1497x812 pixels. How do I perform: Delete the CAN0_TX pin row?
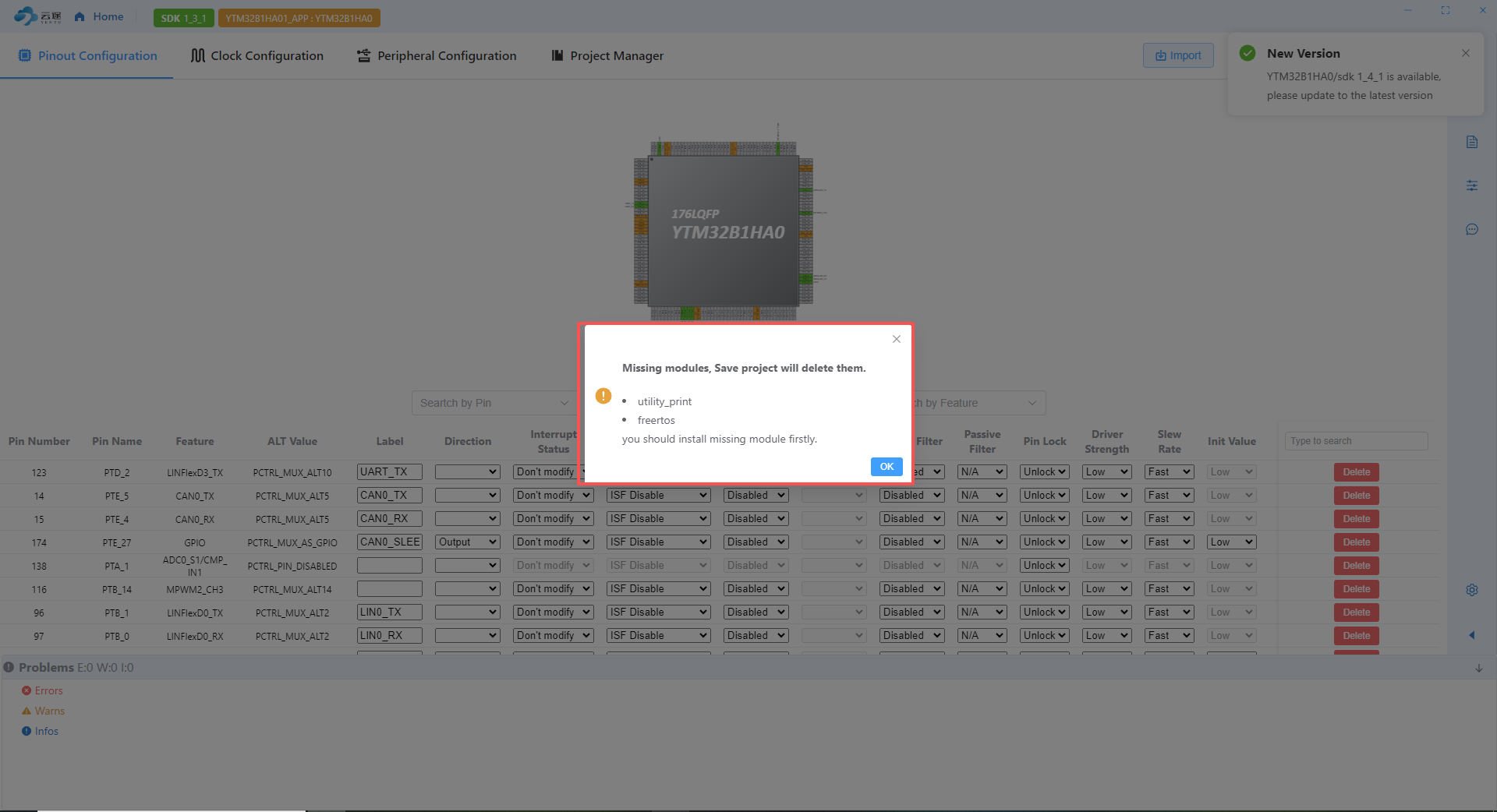[1357, 496]
